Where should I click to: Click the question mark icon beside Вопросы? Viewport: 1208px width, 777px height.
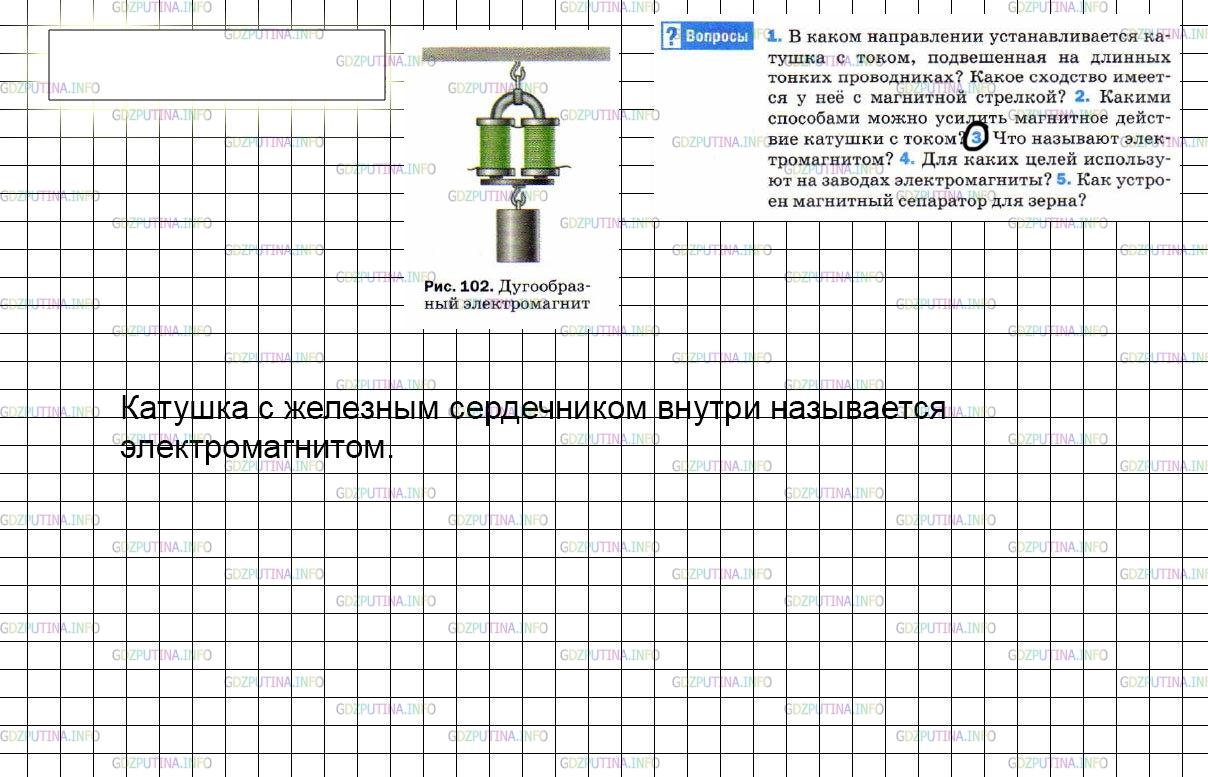[x=672, y=36]
